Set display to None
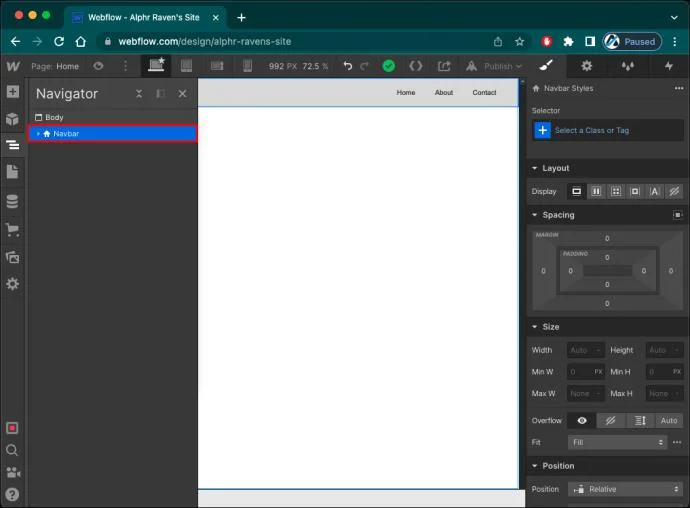The height and width of the screenshot is (508, 690). pyautogui.click(x=674, y=191)
